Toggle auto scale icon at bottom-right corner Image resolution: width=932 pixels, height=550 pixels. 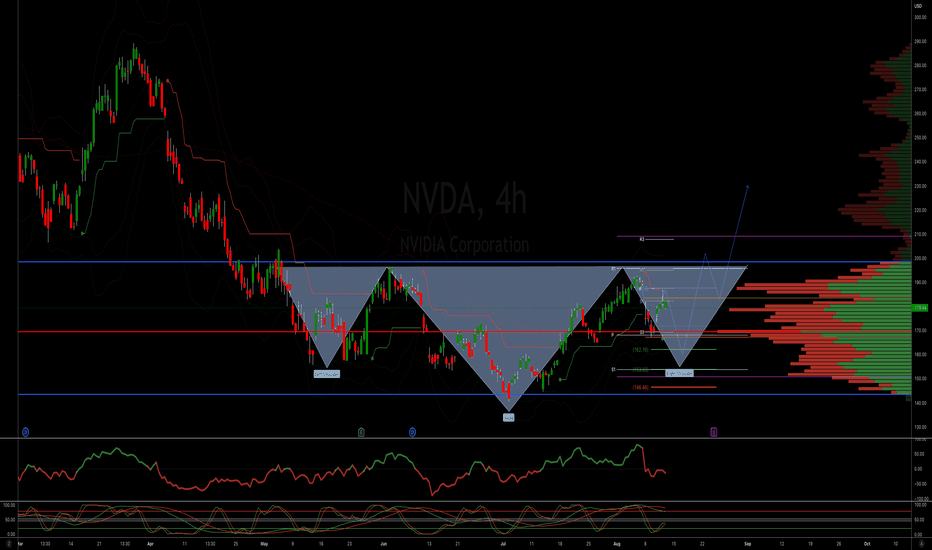coord(920,543)
